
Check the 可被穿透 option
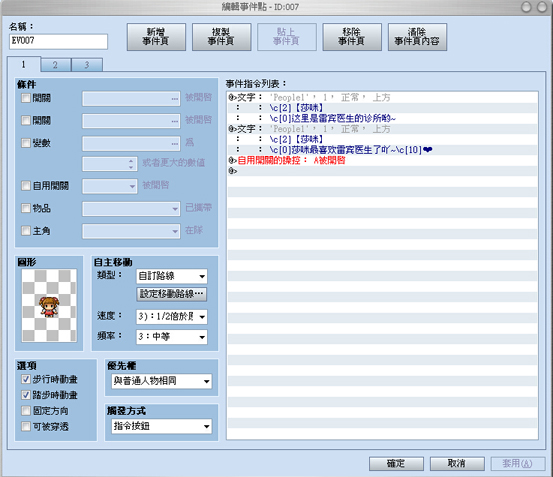pyautogui.click(x=26, y=426)
